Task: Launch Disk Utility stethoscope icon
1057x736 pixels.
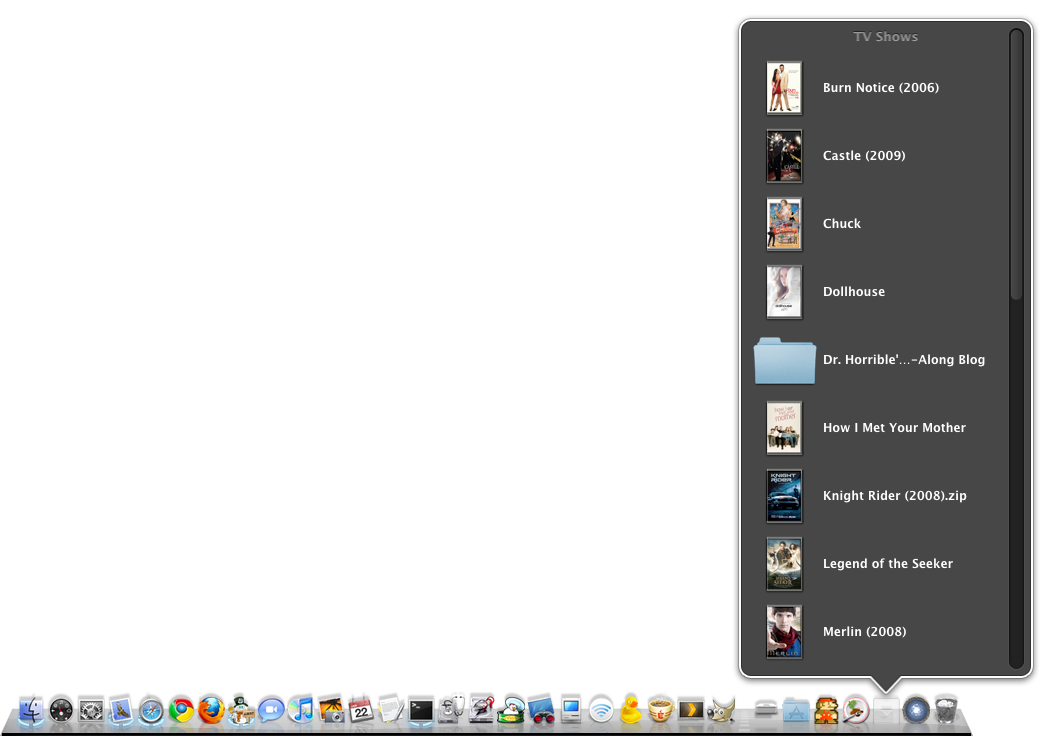Action: (451, 710)
